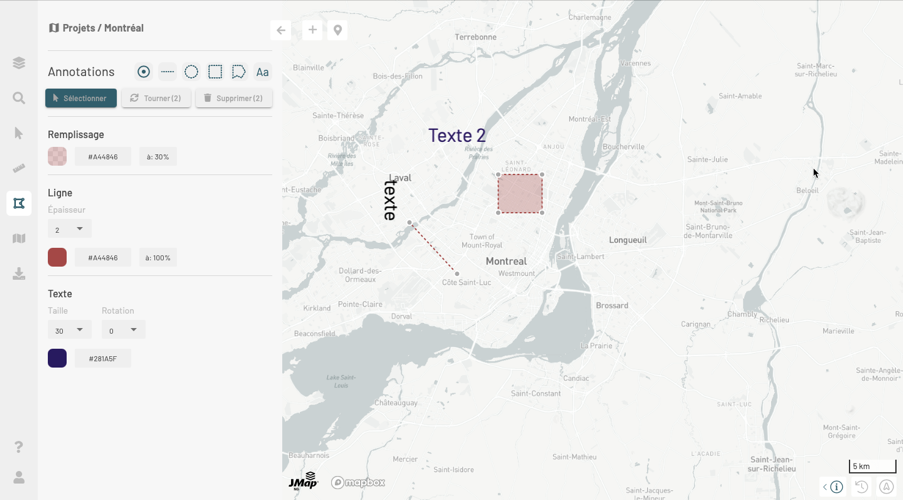The image size is (903, 500).
Task: Select the text annotation tool (Aa)
Action: [x=262, y=72]
